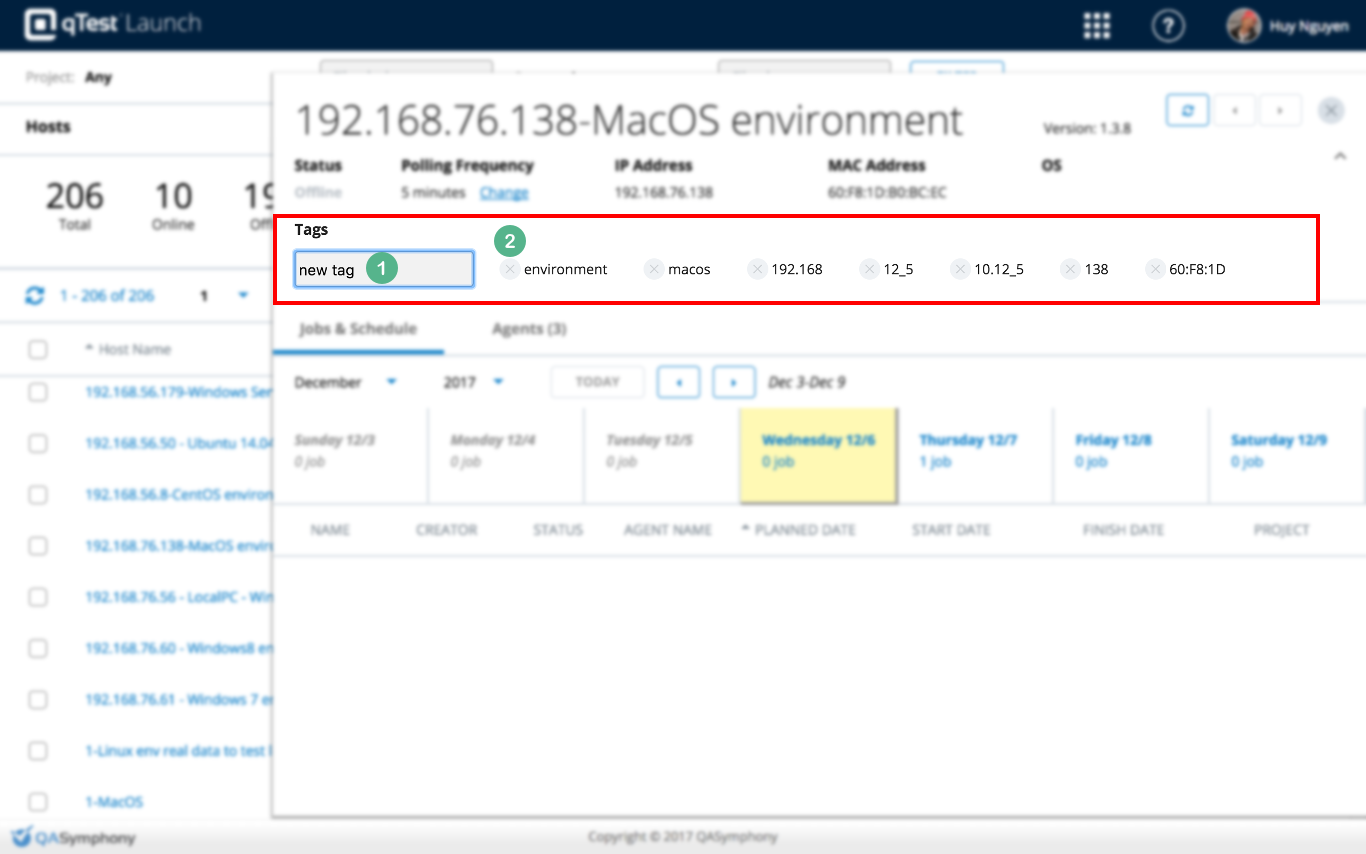Switch to Jobs & Schedule tab
1366x854 pixels.
(358, 329)
